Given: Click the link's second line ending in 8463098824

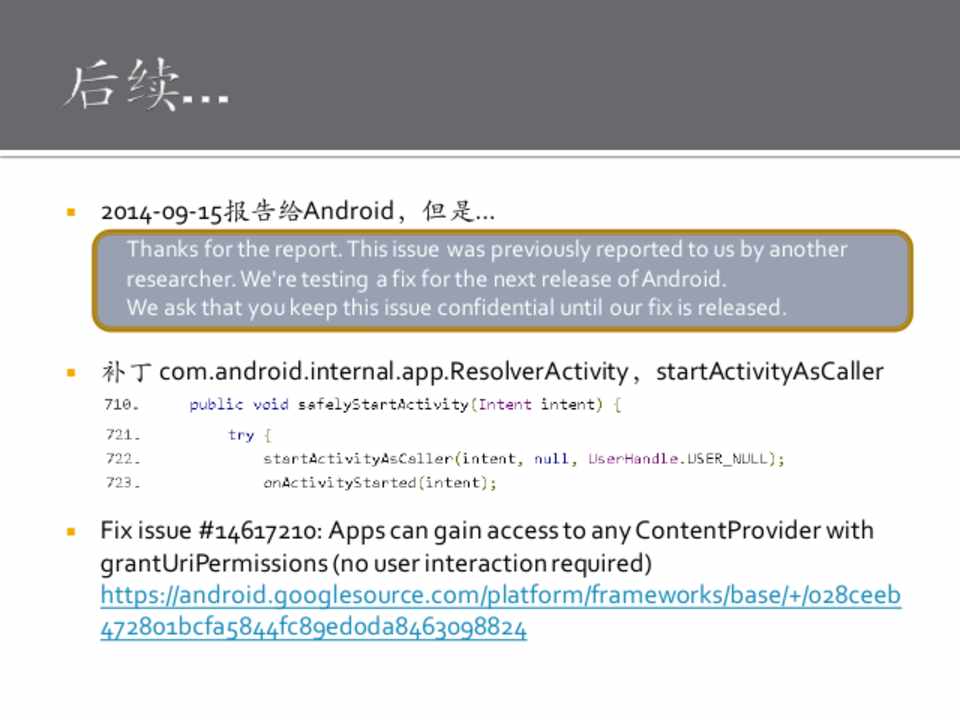Looking at the screenshot, I should [313, 628].
